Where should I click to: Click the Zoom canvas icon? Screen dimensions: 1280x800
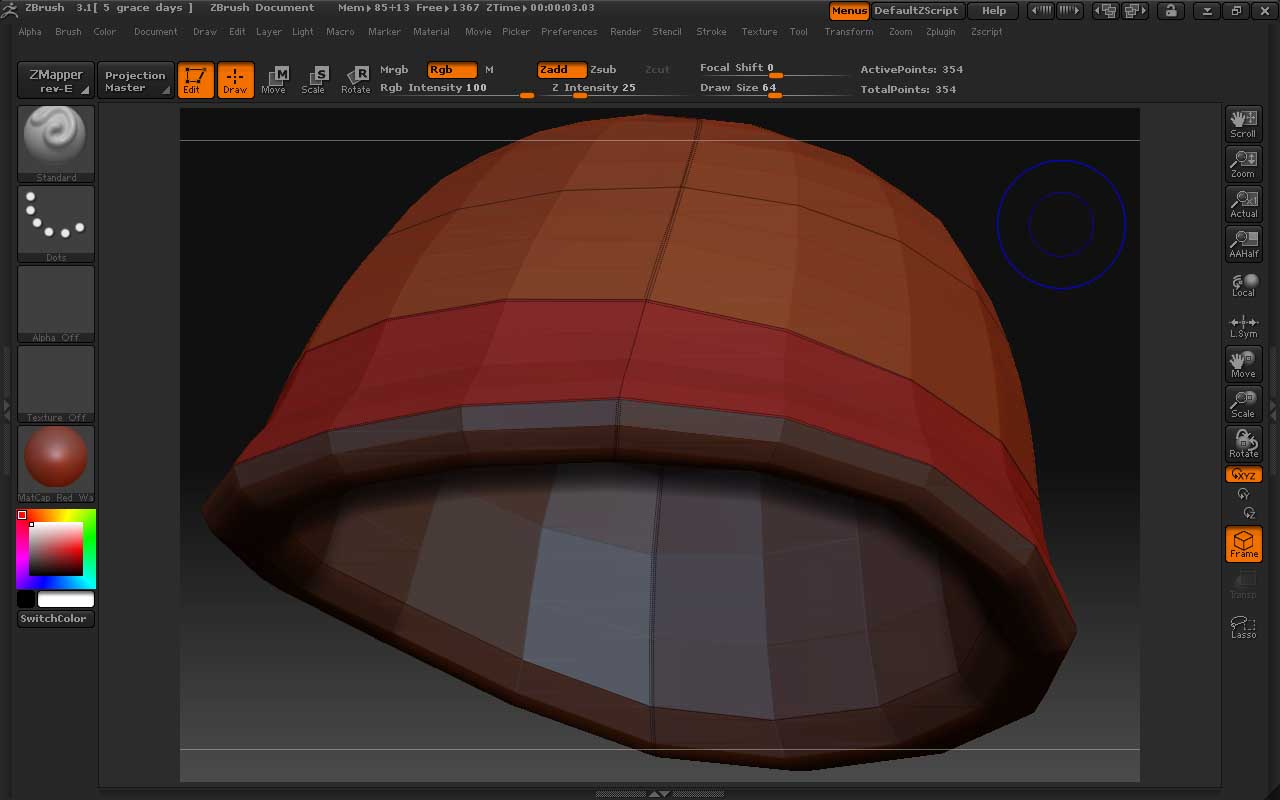[x=1243, y=164]
